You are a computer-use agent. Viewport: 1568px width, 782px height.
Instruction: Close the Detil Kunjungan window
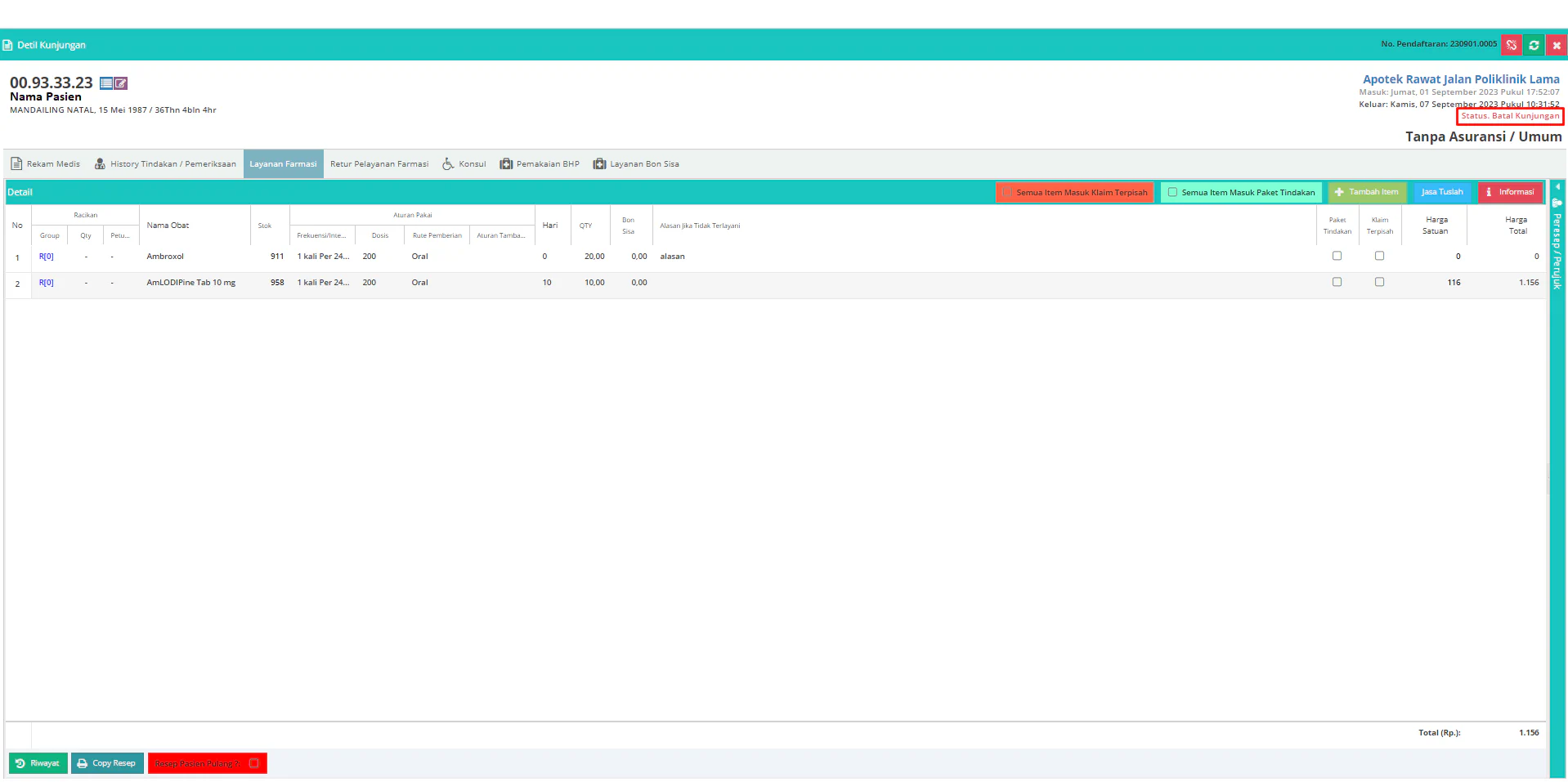[1557, 45]
